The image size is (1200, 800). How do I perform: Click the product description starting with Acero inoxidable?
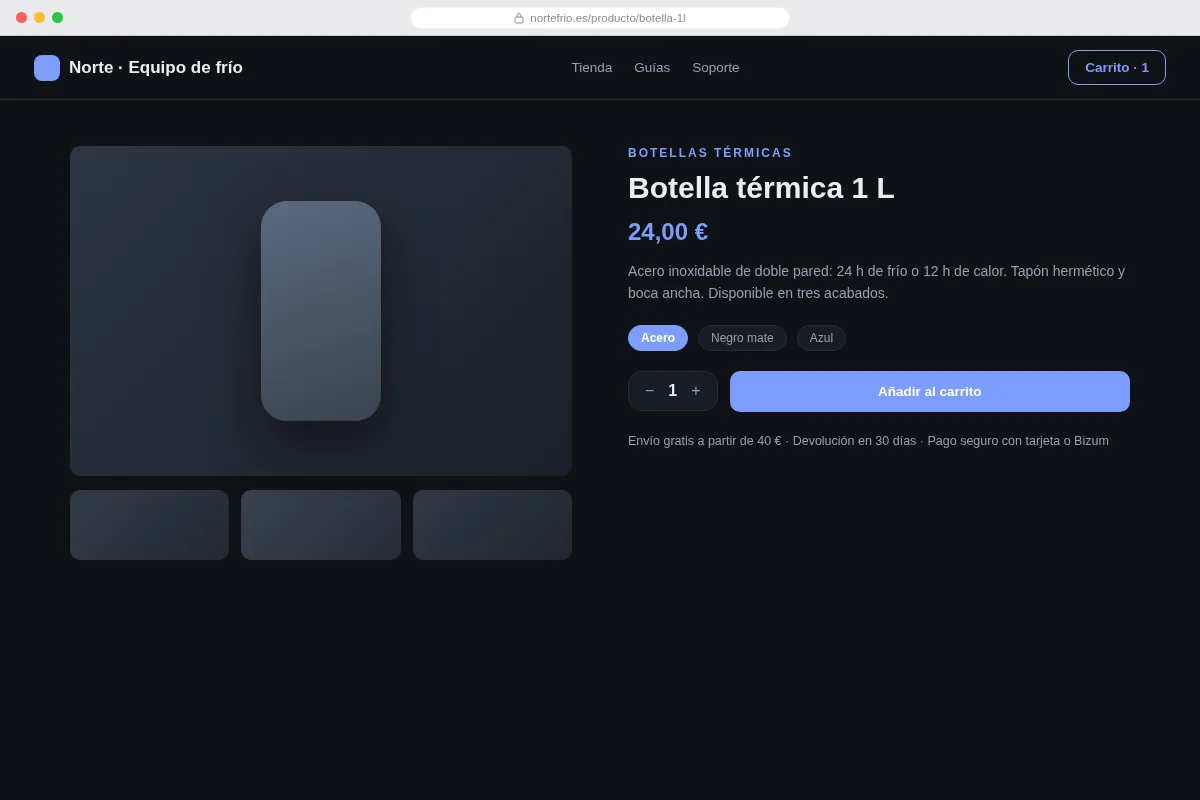(x=877, y=282)
